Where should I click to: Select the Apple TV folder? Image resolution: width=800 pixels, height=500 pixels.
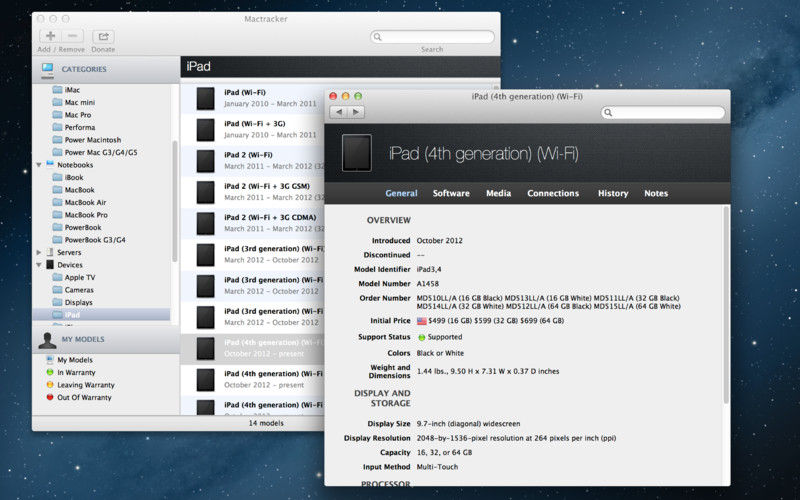[x=74, y=278]
